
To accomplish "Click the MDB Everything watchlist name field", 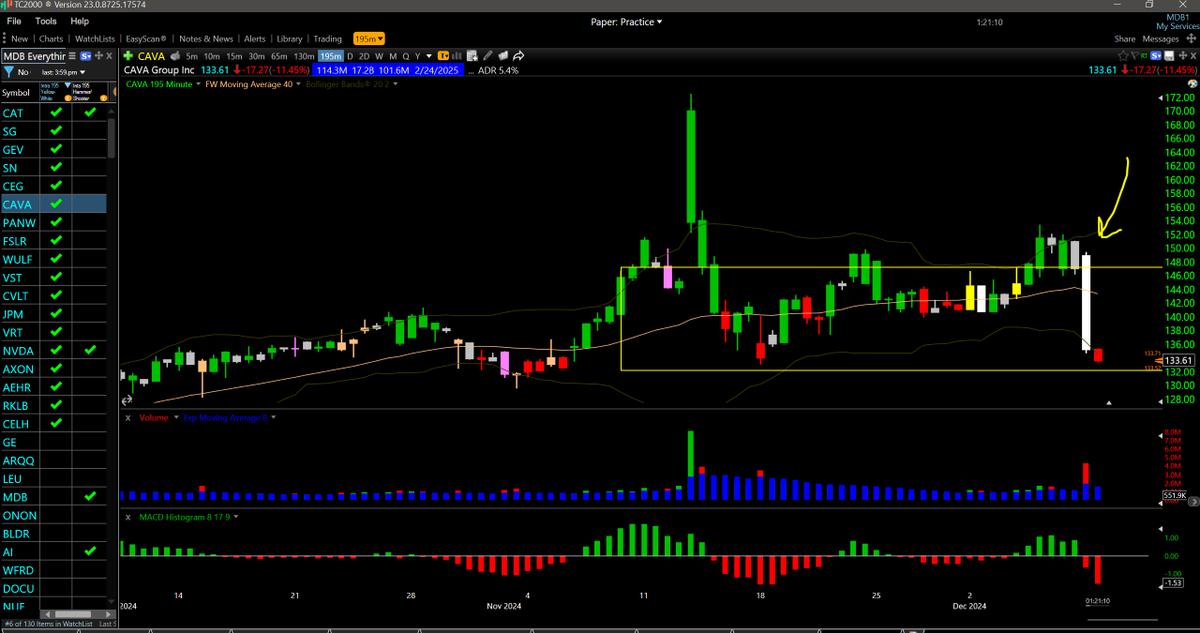I will tap(33, 56).
